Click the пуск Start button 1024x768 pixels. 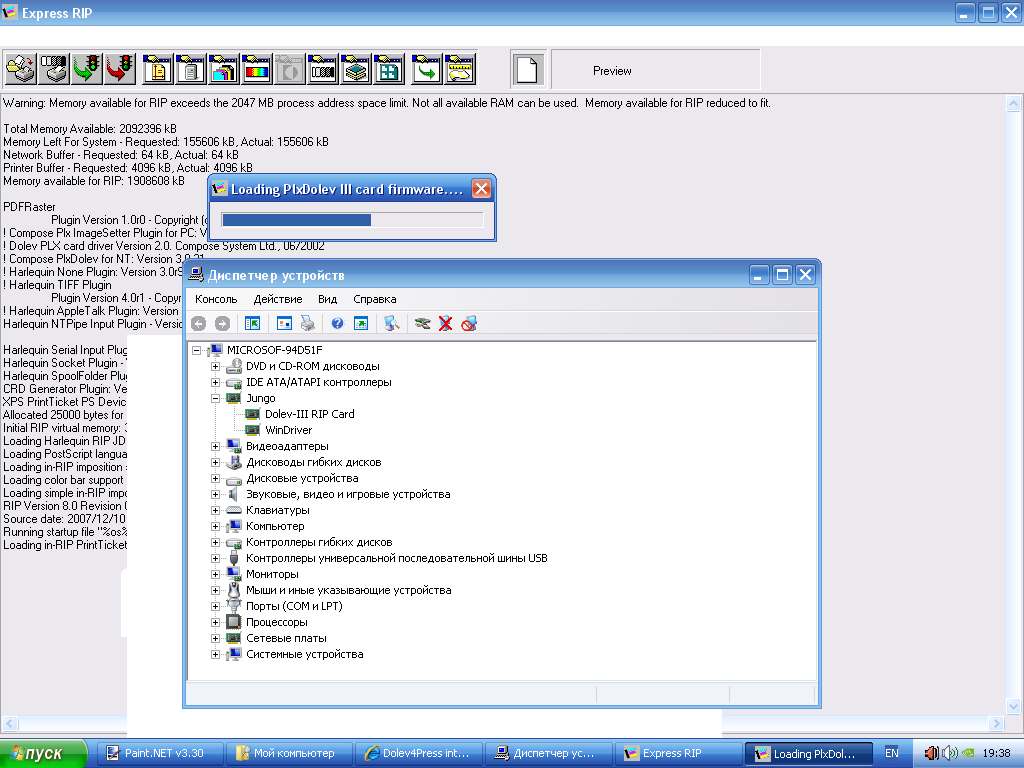pyautogui.click(x=43, y=754)
